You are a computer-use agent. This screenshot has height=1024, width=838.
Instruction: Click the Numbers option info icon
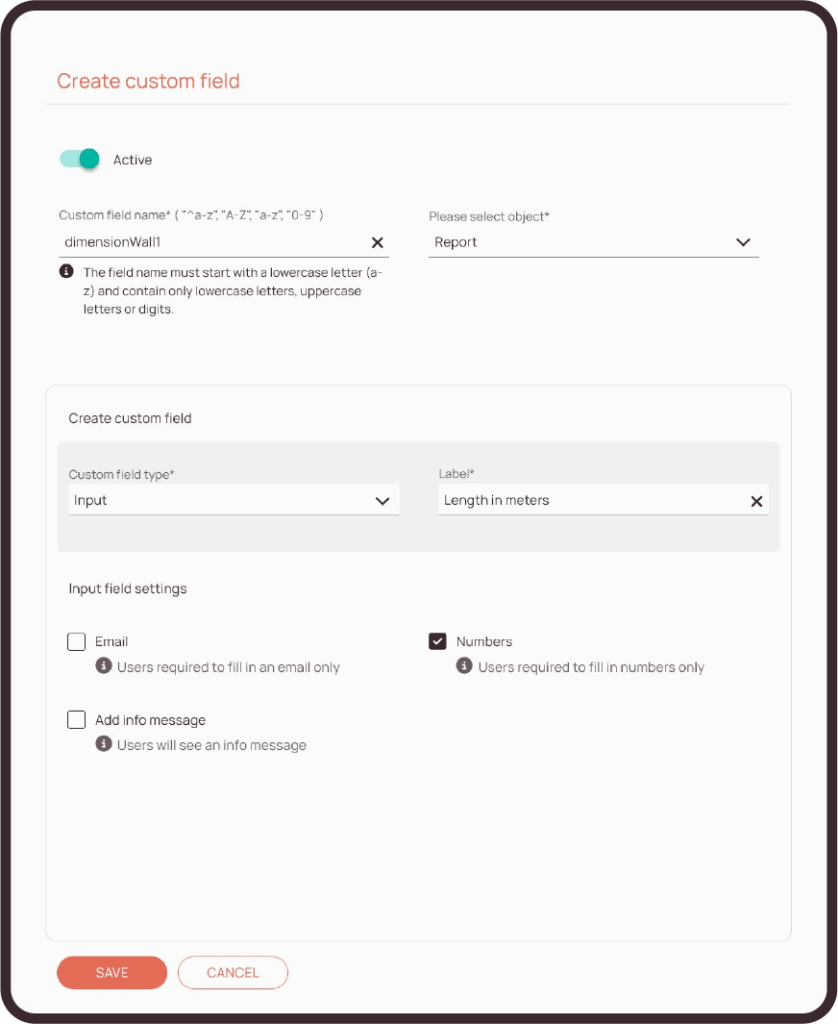coord(464,666)
